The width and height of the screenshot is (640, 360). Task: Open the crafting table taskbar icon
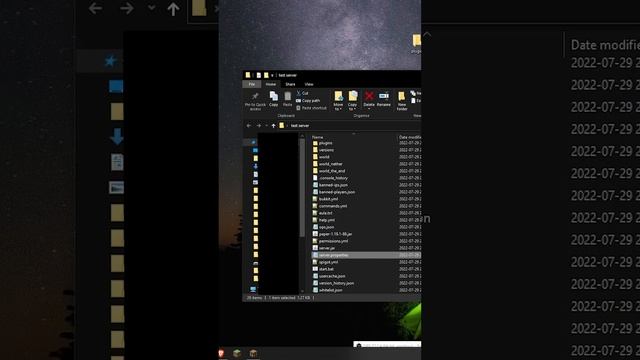pos(253,353)
